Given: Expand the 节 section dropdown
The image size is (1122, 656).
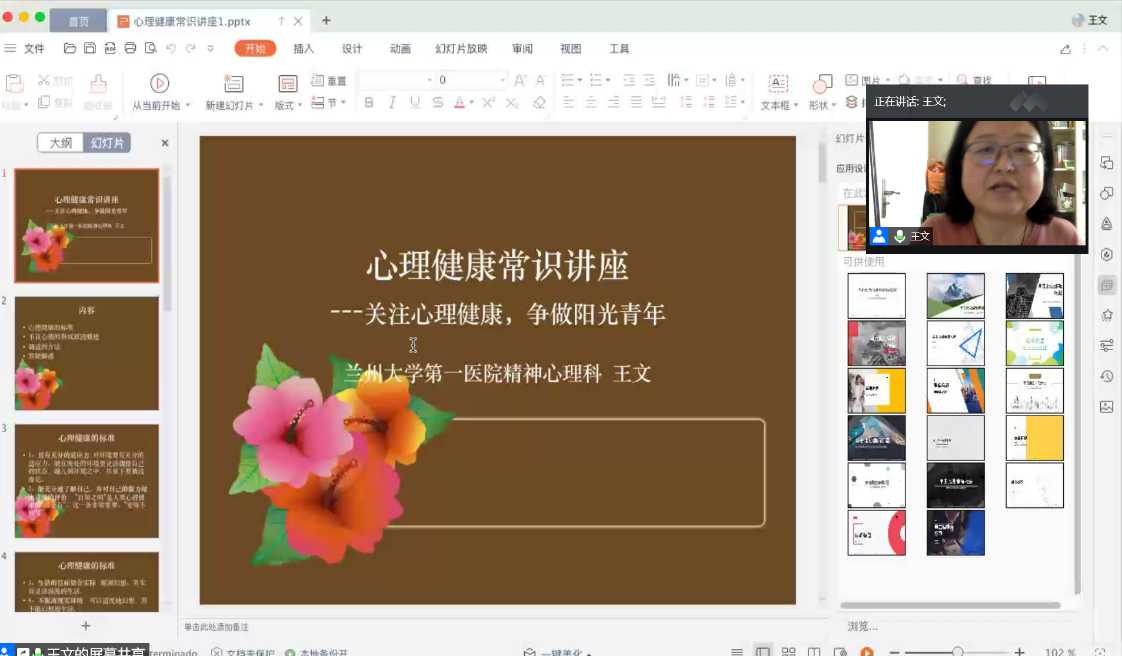Looking at the screenshot, I should pos(343,103).
